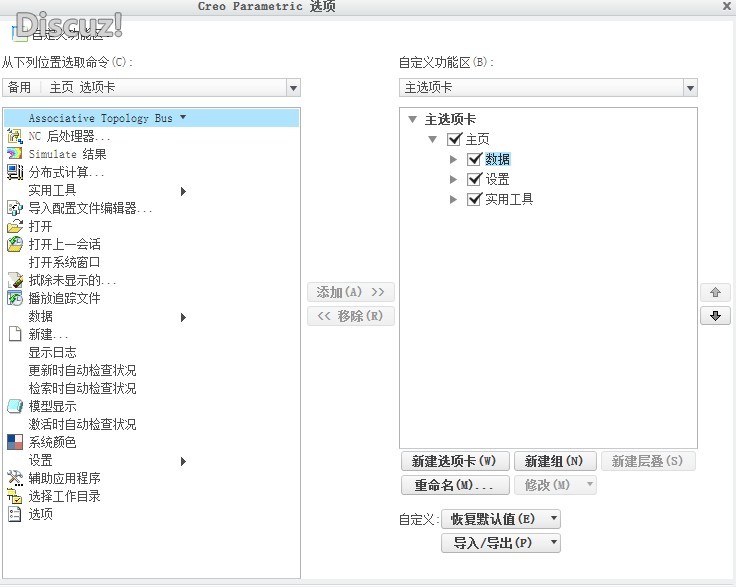Click the 拭除未显示的 icon
Image resolution: width=736 pixels, height=587 pixels.
coord(15,280)
